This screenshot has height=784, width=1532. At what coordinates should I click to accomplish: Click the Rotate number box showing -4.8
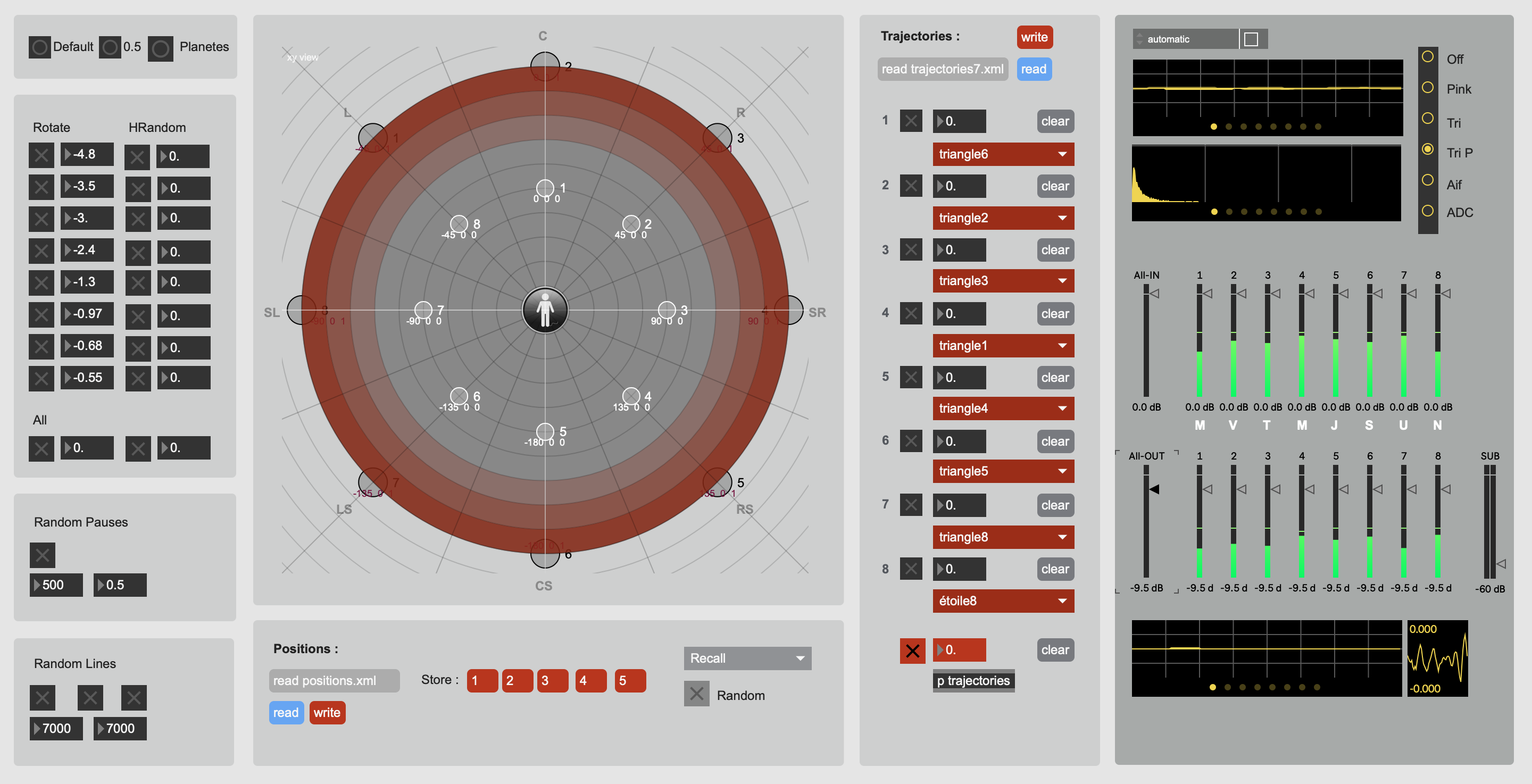pyautogui.click(x=87, y=154)
